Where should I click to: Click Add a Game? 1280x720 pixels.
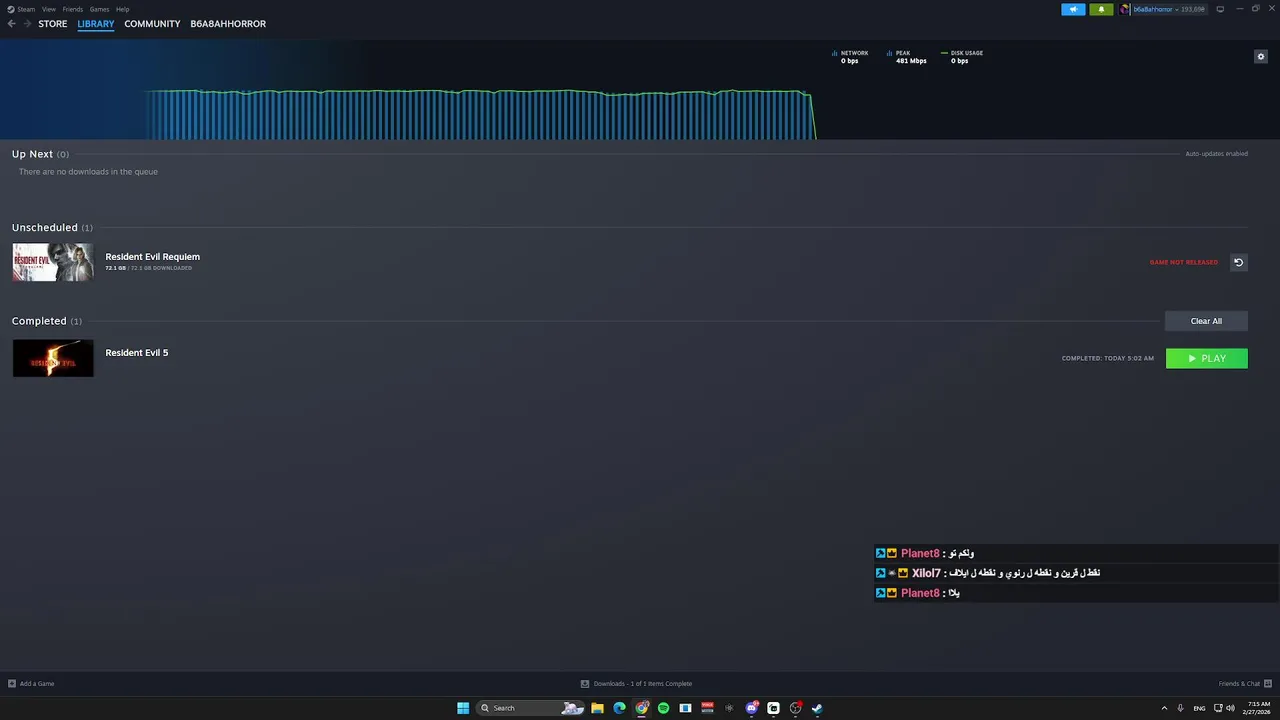[x=31, y=684]
